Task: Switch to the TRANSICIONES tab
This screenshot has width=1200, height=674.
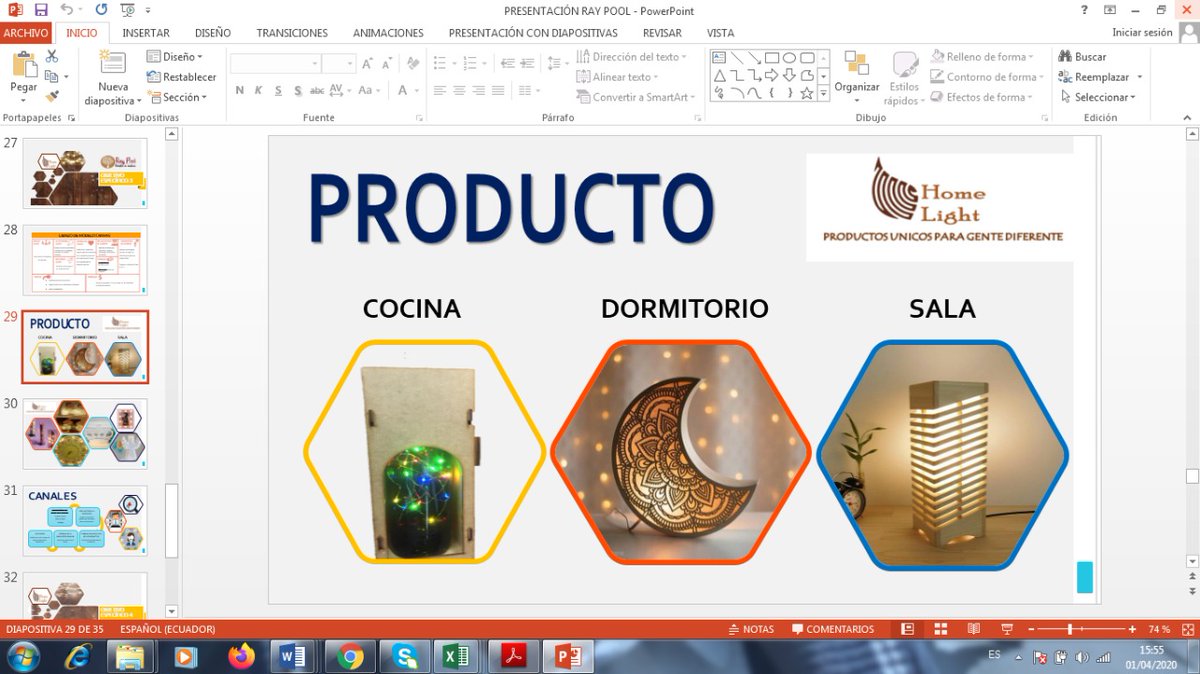Action: [x=292, y=32]
